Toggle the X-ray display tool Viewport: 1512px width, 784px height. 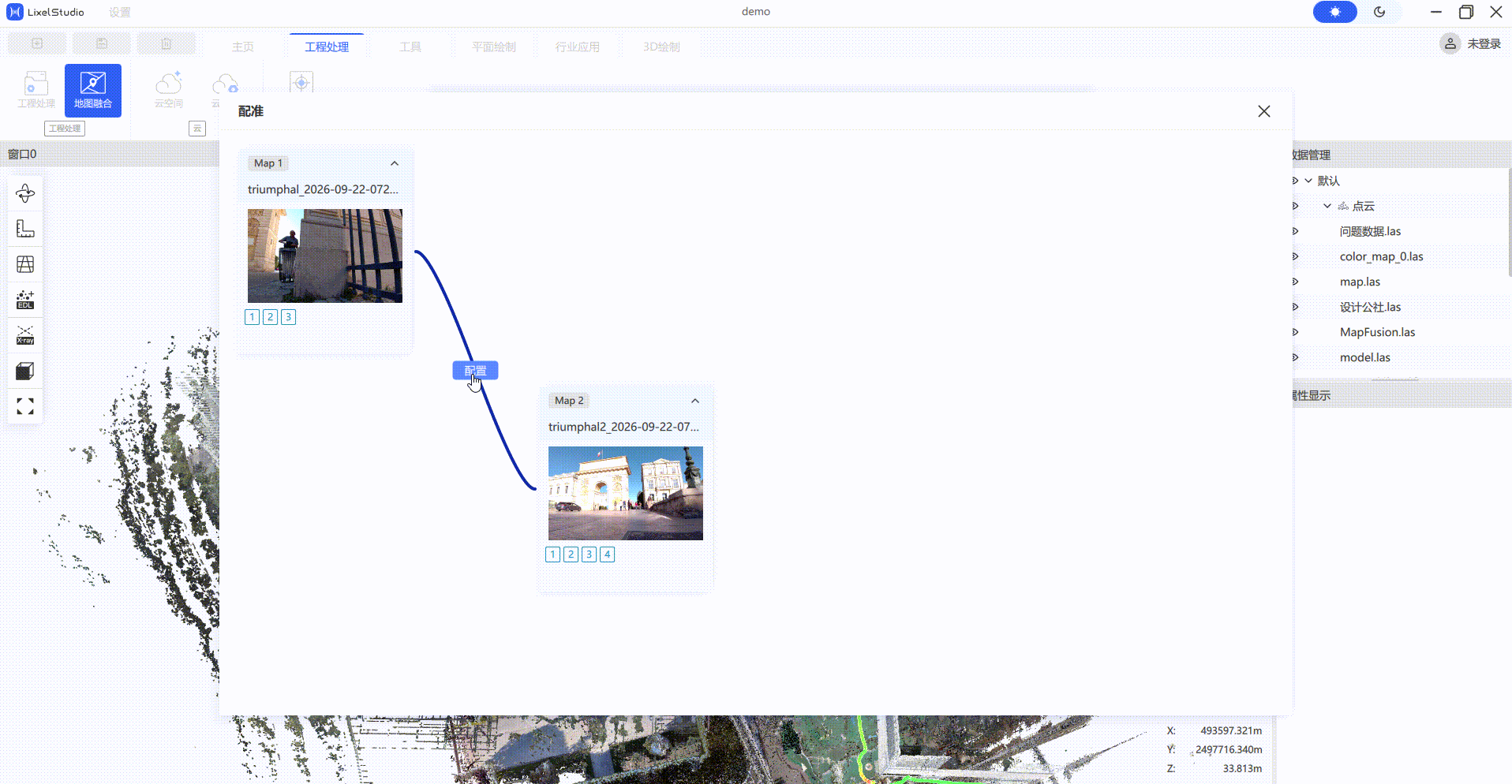(25, 335)
